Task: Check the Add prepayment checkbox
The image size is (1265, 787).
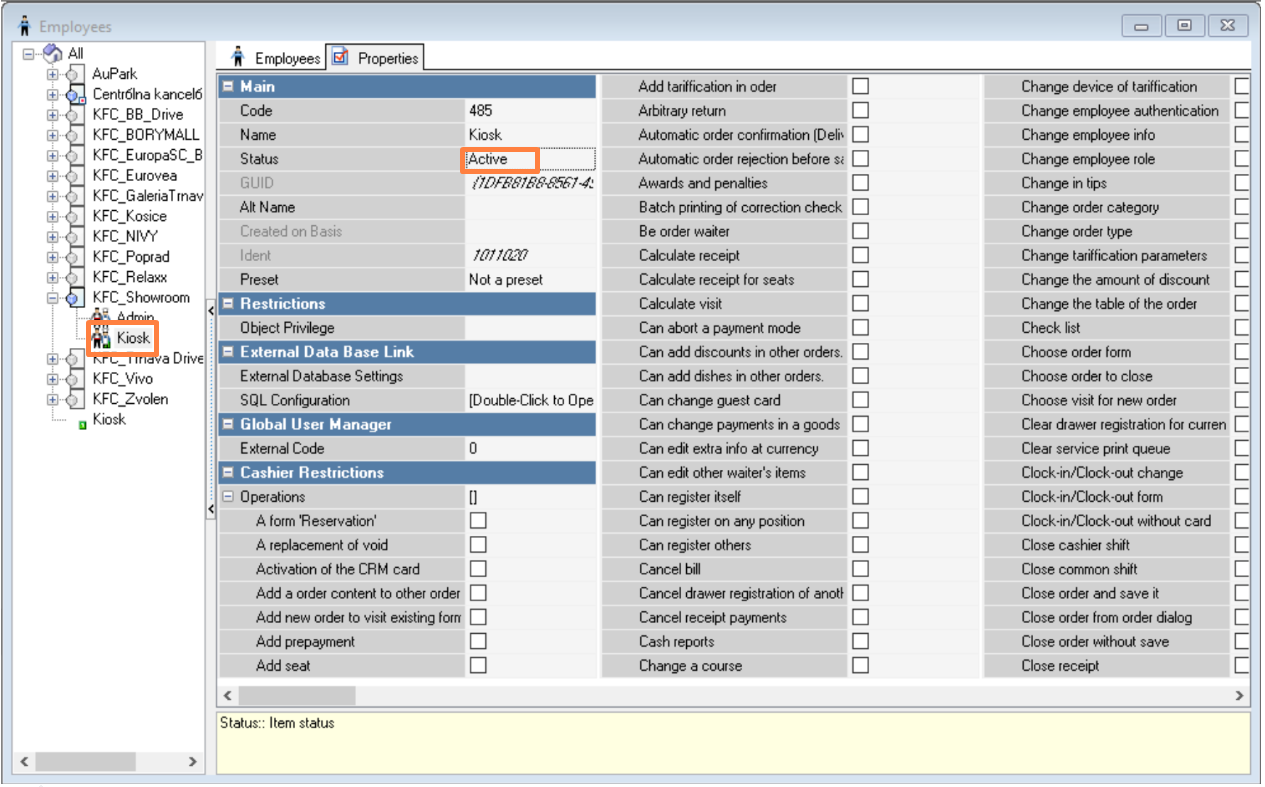Action: pos(478,642)
